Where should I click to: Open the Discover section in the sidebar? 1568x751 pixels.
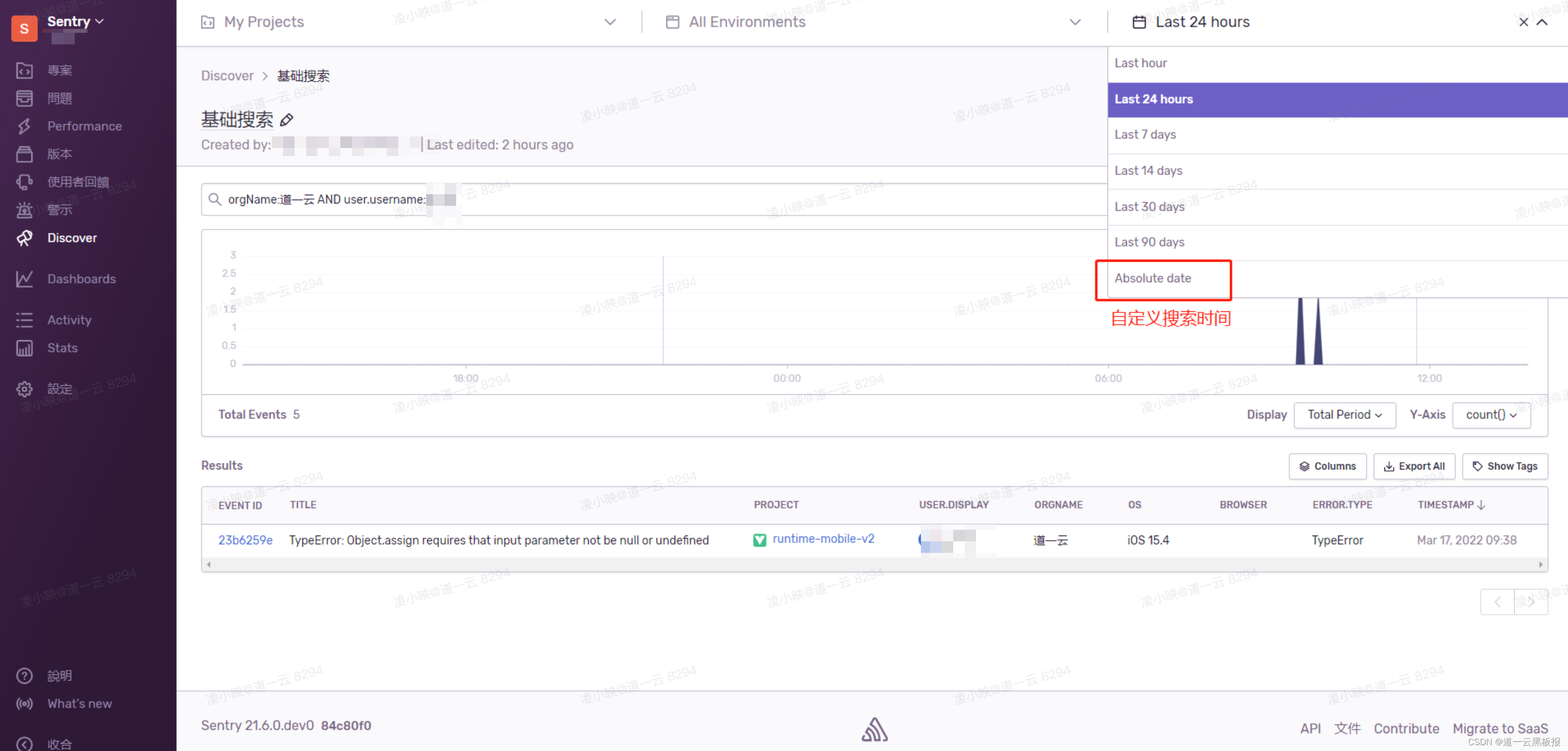[71, 238]
